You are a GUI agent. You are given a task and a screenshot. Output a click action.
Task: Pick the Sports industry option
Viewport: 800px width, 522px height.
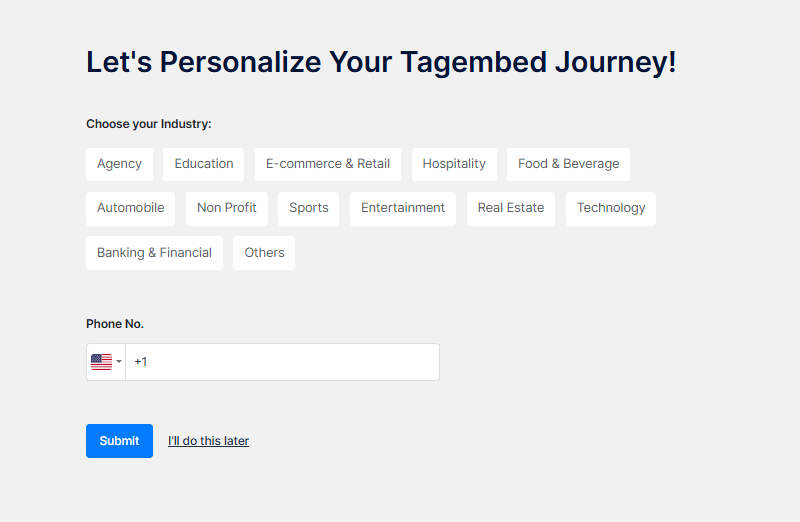[309, 208]
